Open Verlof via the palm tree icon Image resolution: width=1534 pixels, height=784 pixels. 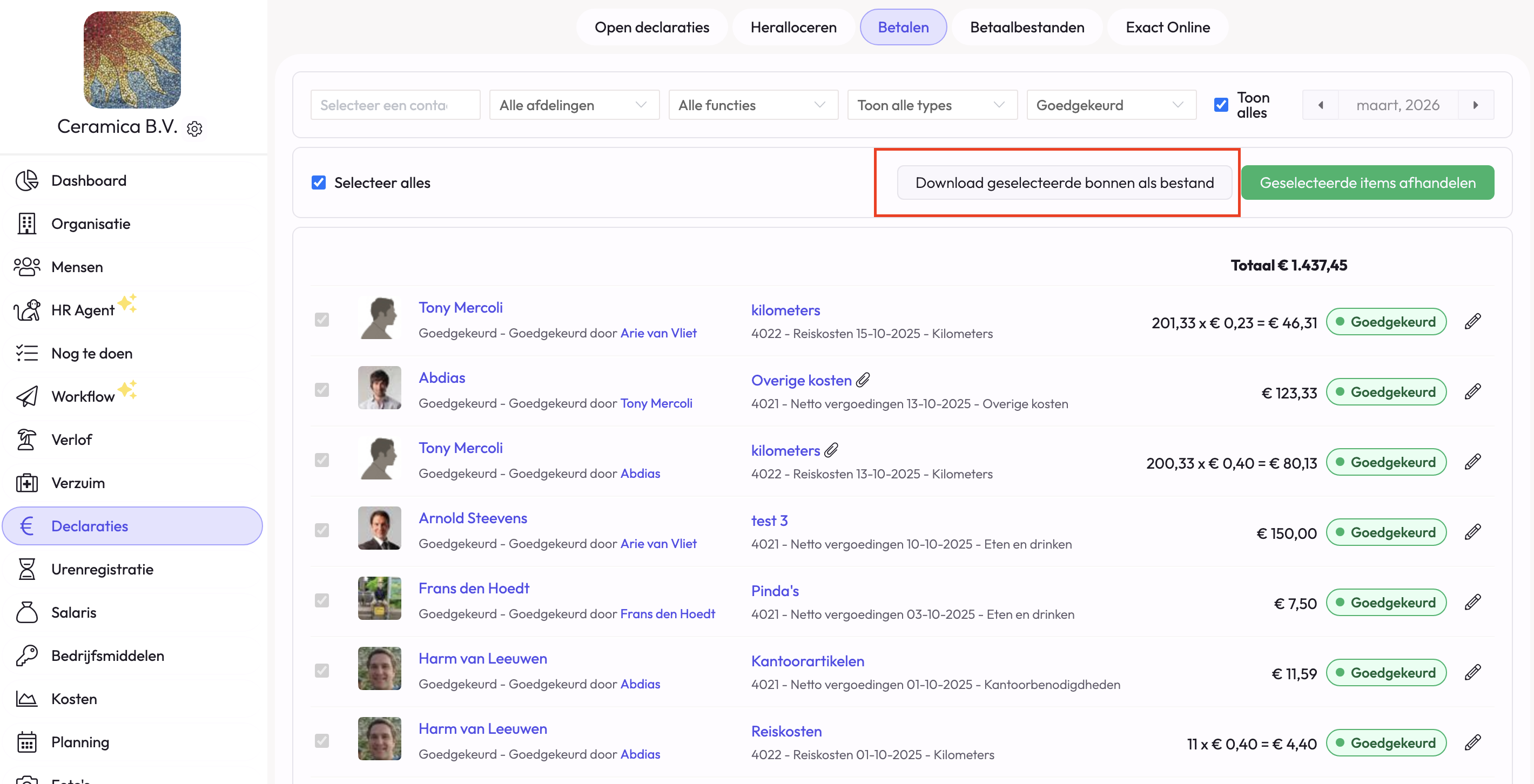(x=26, y=440)
